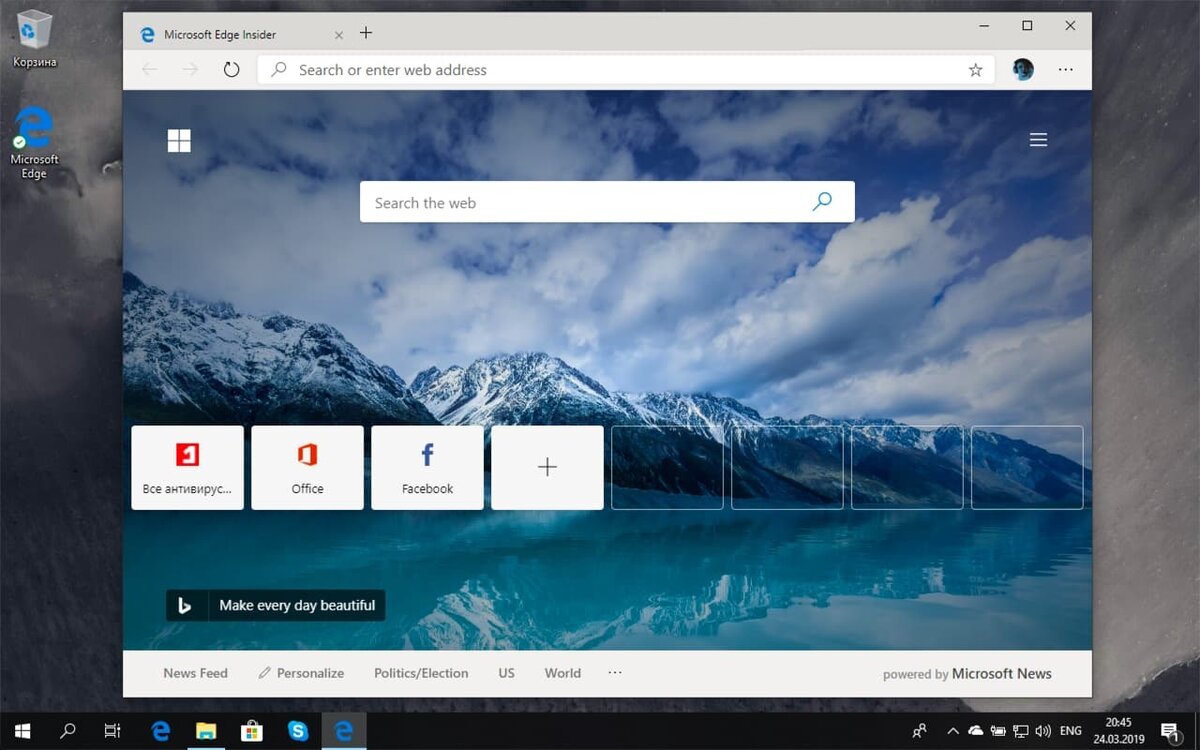The image size is (1200, 750).
Task: Open the Все антивирус... quick link tile
Action: [x=188, y=468]
